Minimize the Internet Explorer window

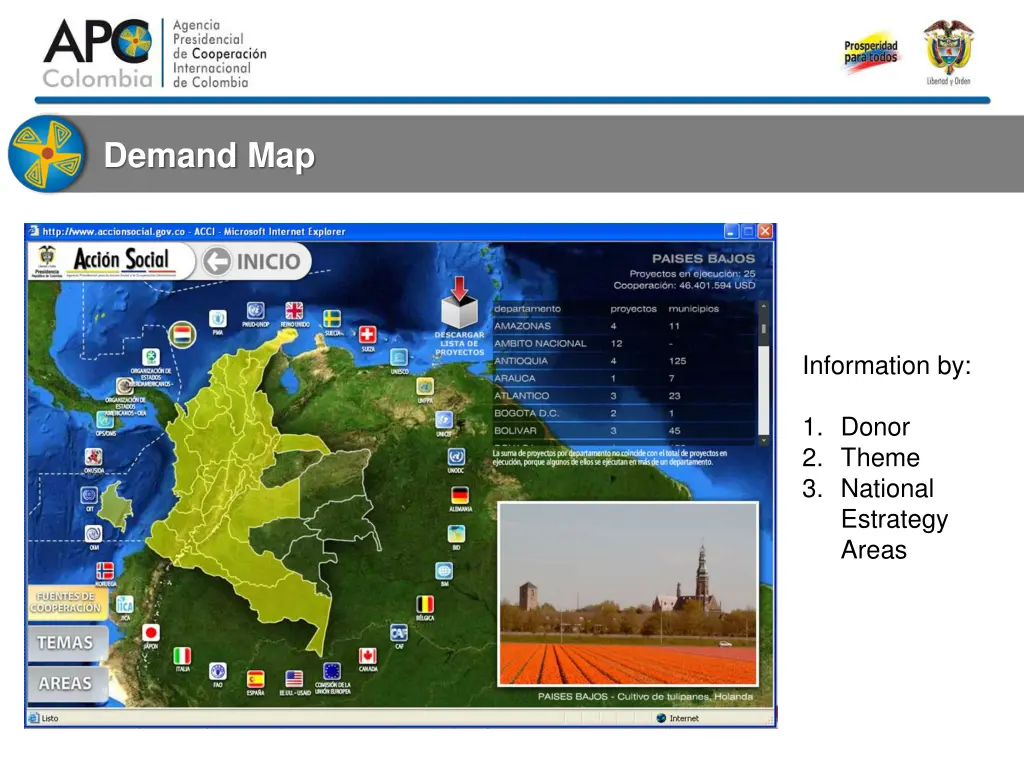[x=731, y=231]
